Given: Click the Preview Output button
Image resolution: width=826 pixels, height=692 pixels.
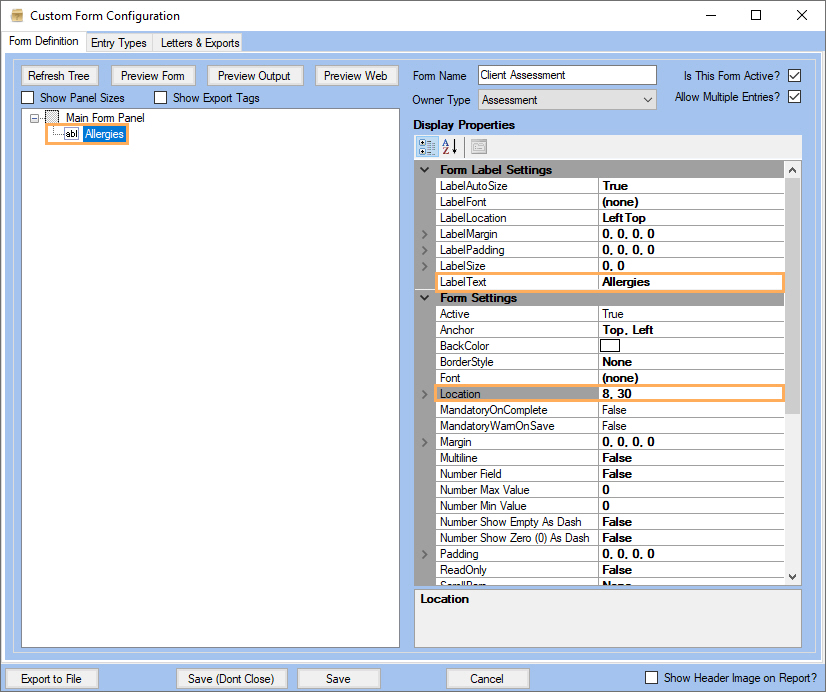Looking at the screenshot, I should (x=254, y=76).
